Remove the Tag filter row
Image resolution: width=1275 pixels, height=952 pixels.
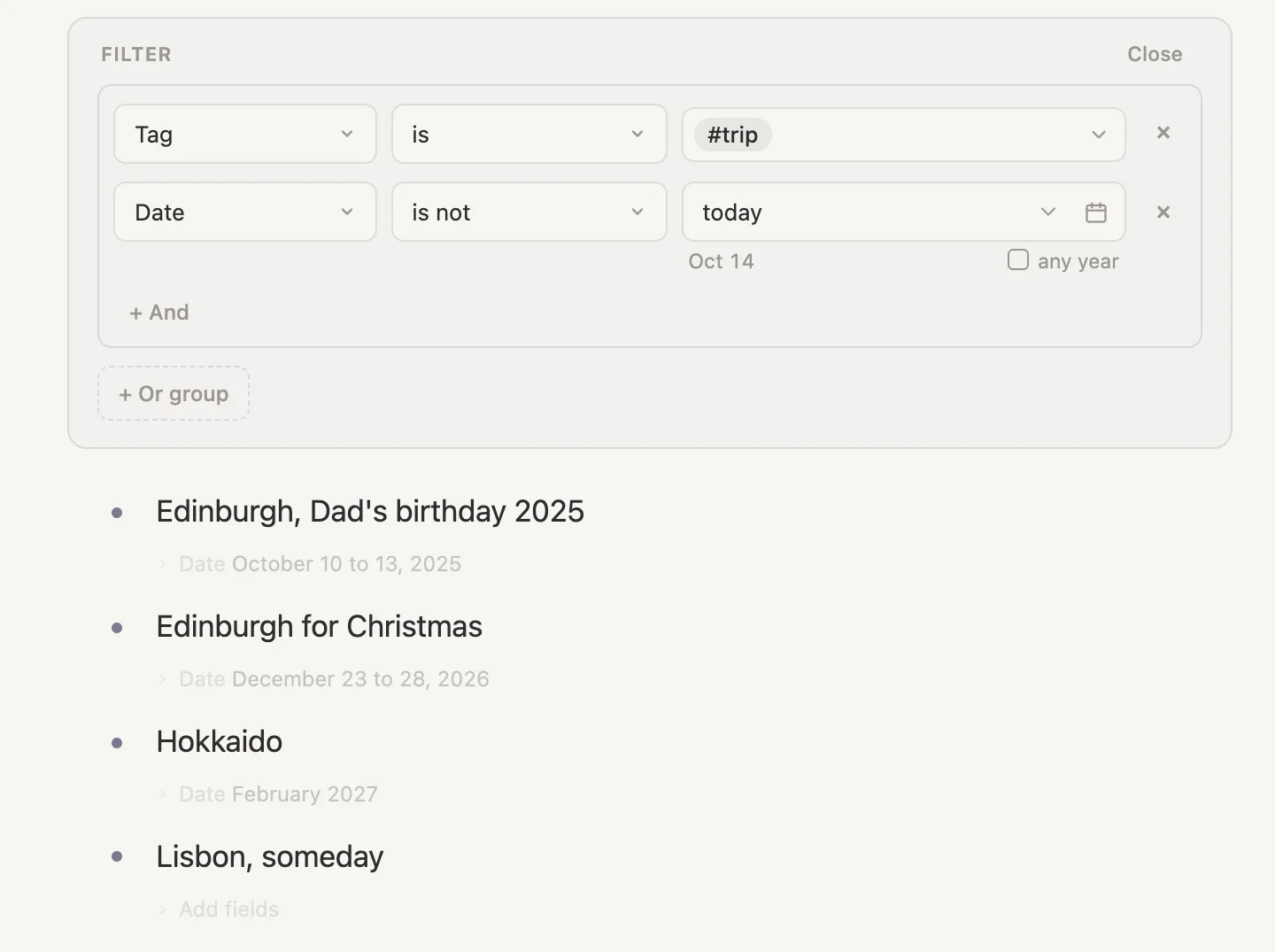[1163, 133]
